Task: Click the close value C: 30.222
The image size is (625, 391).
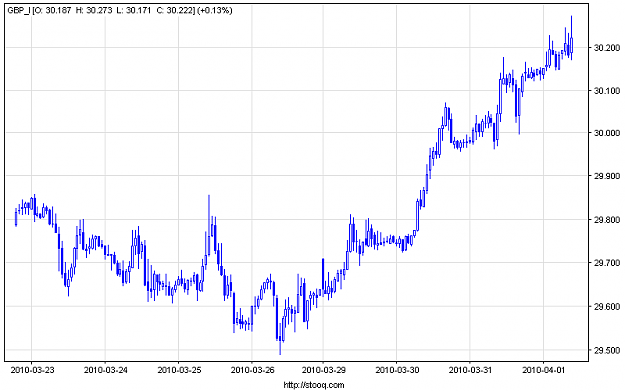Action: tap(175, 11)
